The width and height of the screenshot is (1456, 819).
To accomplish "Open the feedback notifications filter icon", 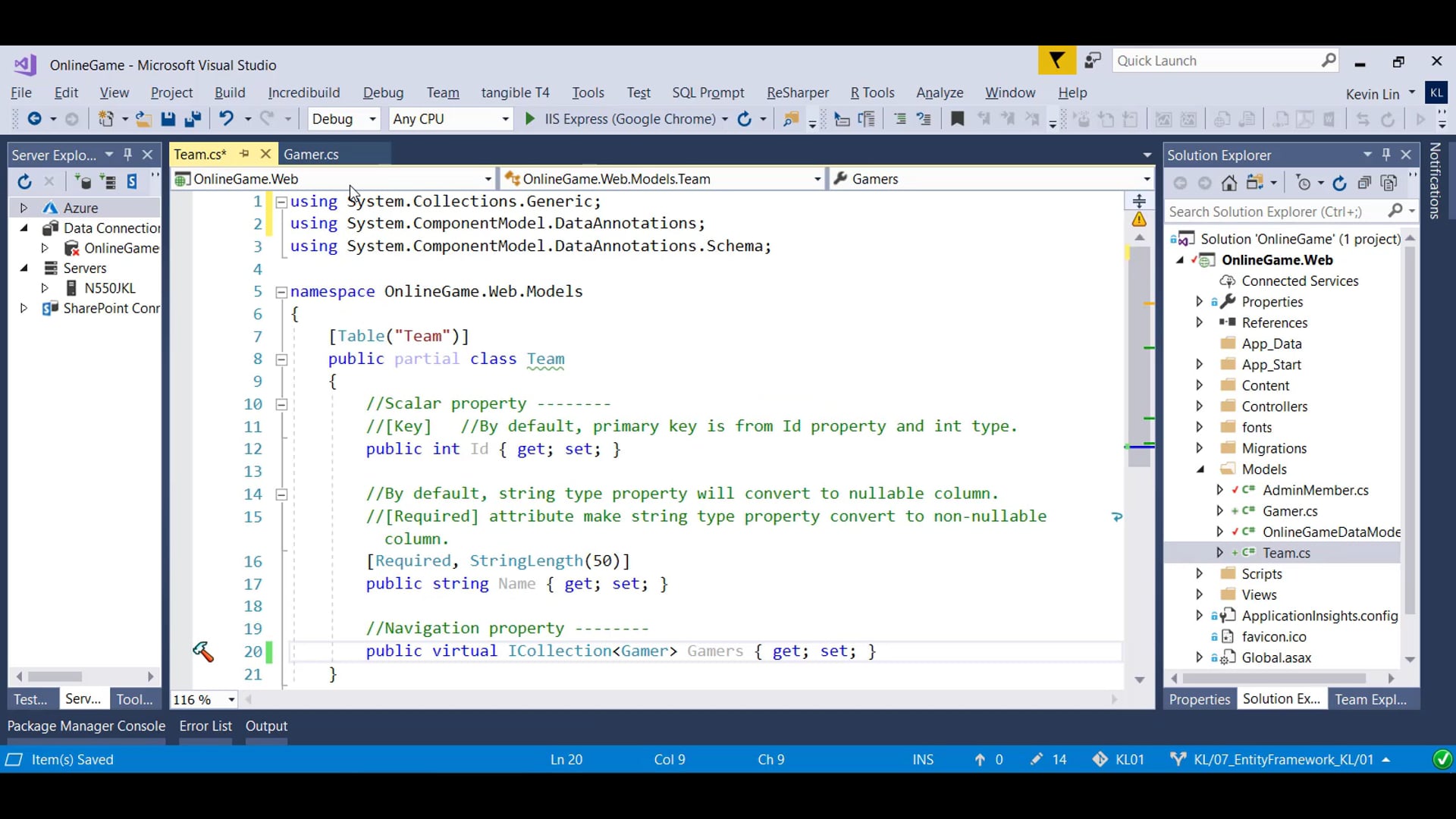I will [x=1056, y=61].
